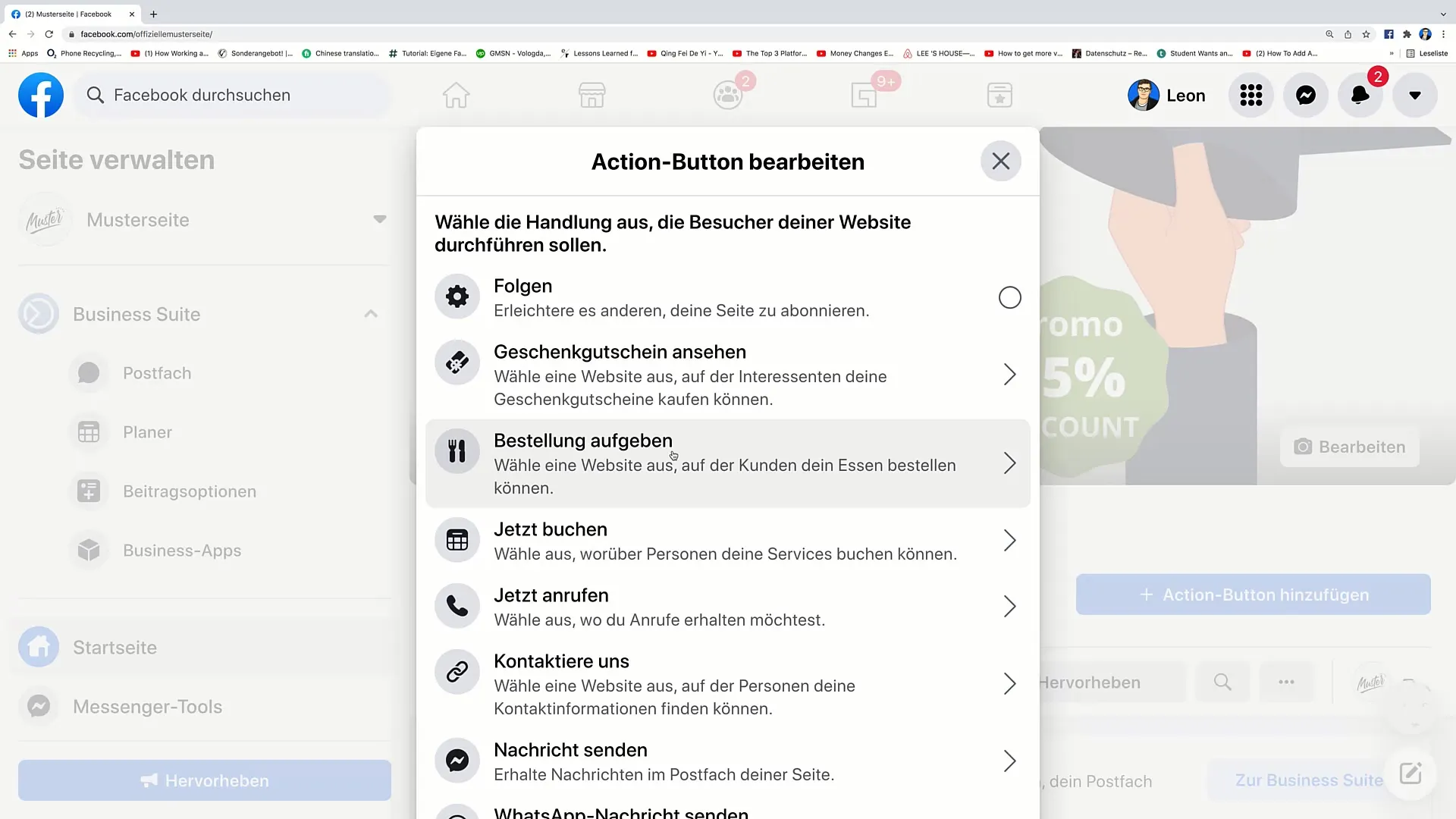Choose Kontaktiere uns option label

point(561,661)
